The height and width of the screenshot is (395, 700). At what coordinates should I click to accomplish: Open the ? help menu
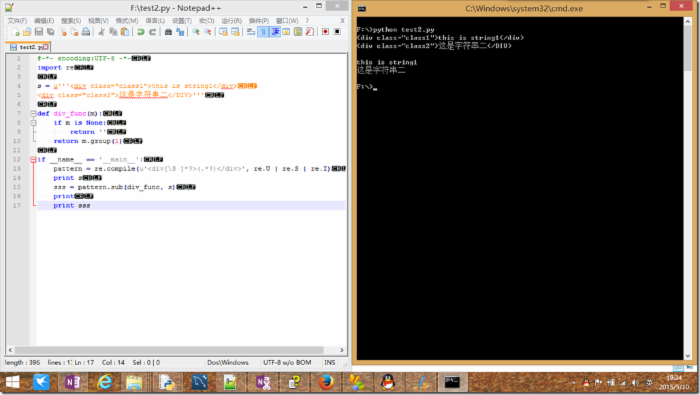coord(307,21)
